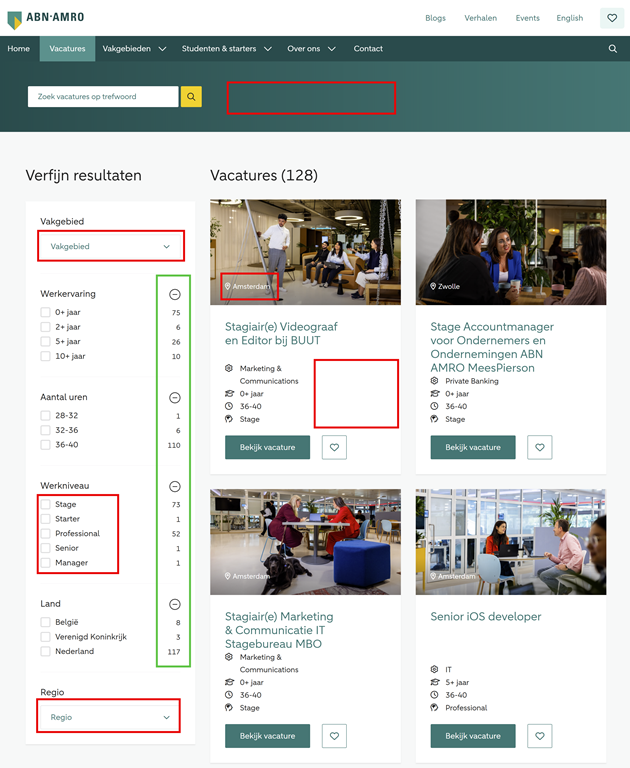The width and height of the screenshot is (630, 768).
Task: Click the yellow search magnifier button
Action: pos(191,97)
